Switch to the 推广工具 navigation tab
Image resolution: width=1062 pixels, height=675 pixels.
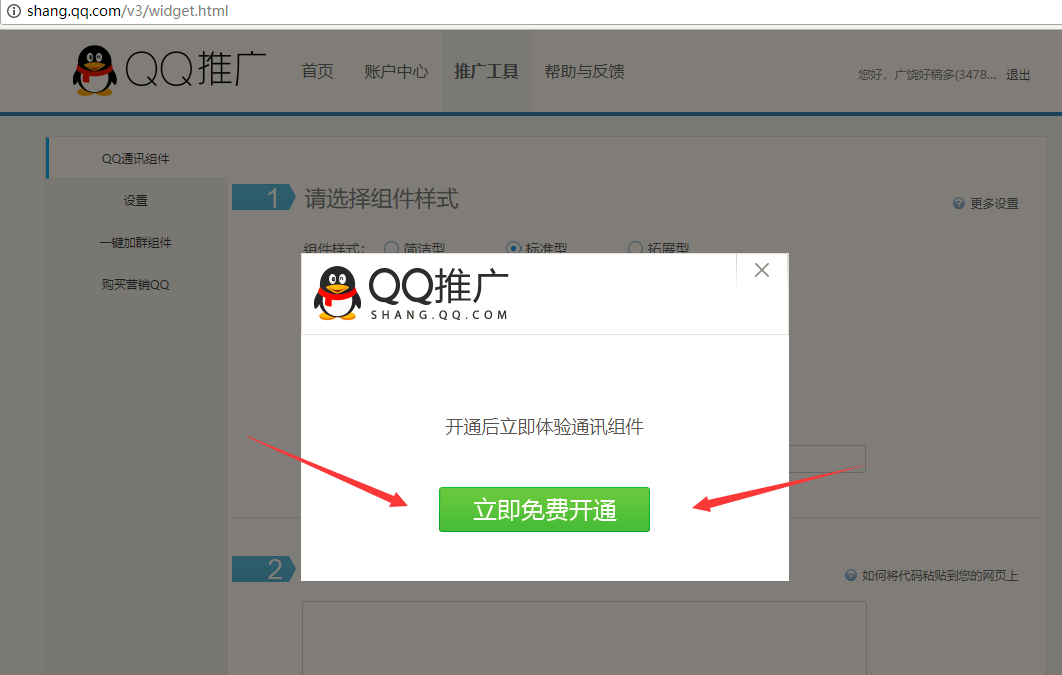coord(486,72)
